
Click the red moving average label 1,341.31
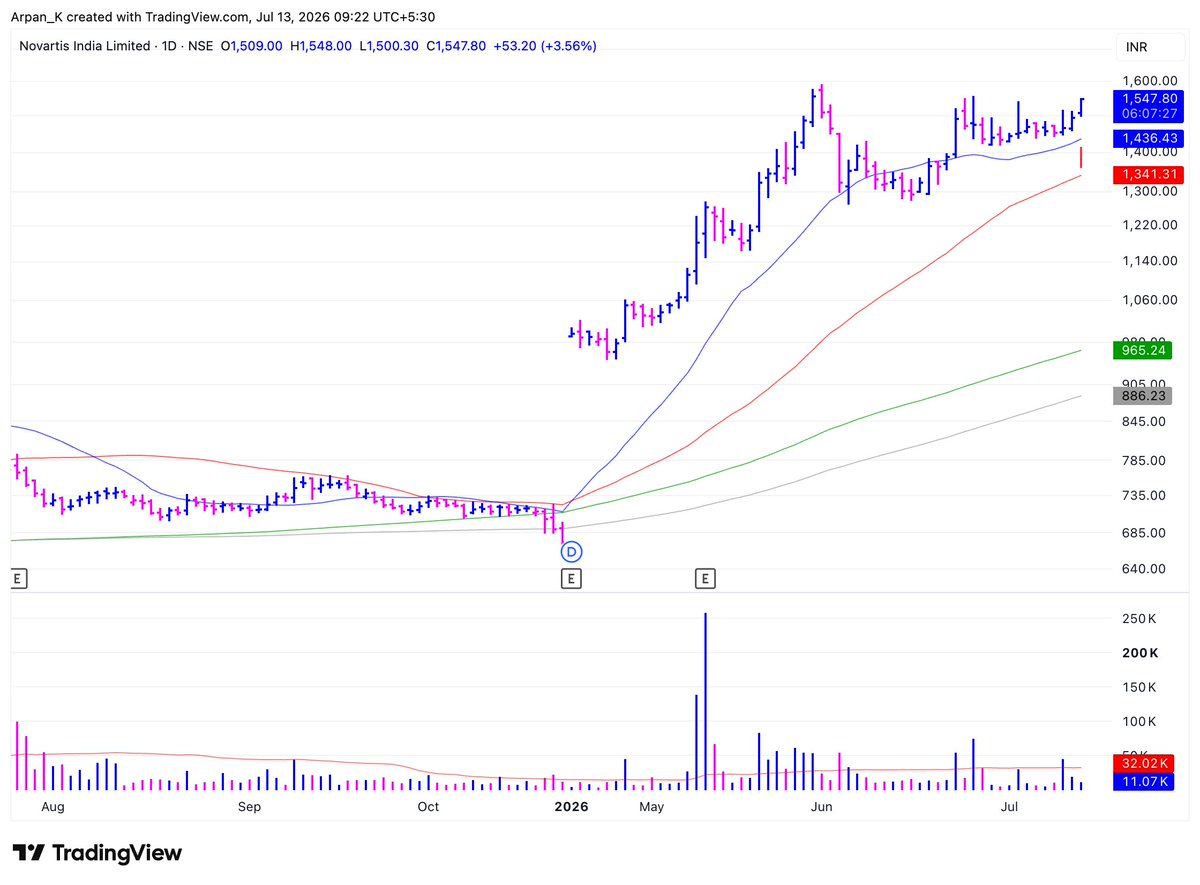point(1147,175)
